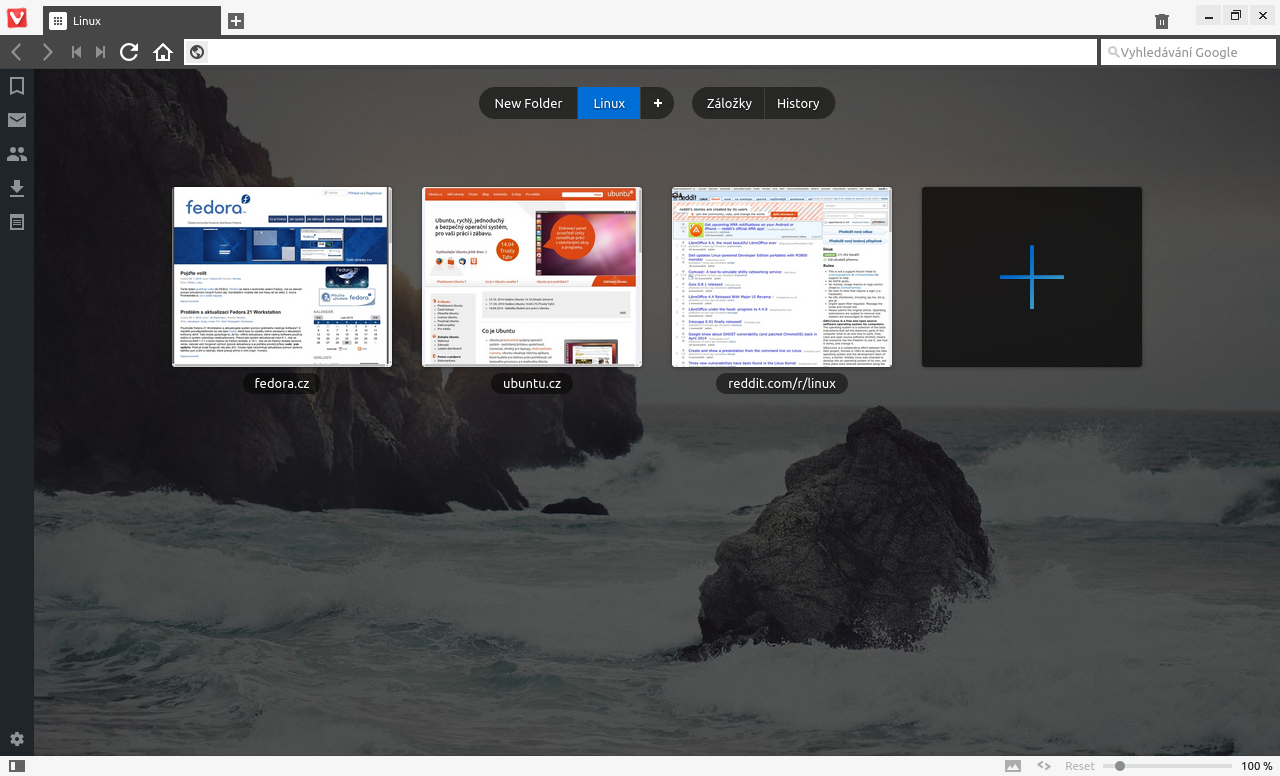Open Settings via the gear icon
Viewport: 1280px width, 776px height.
17,740
